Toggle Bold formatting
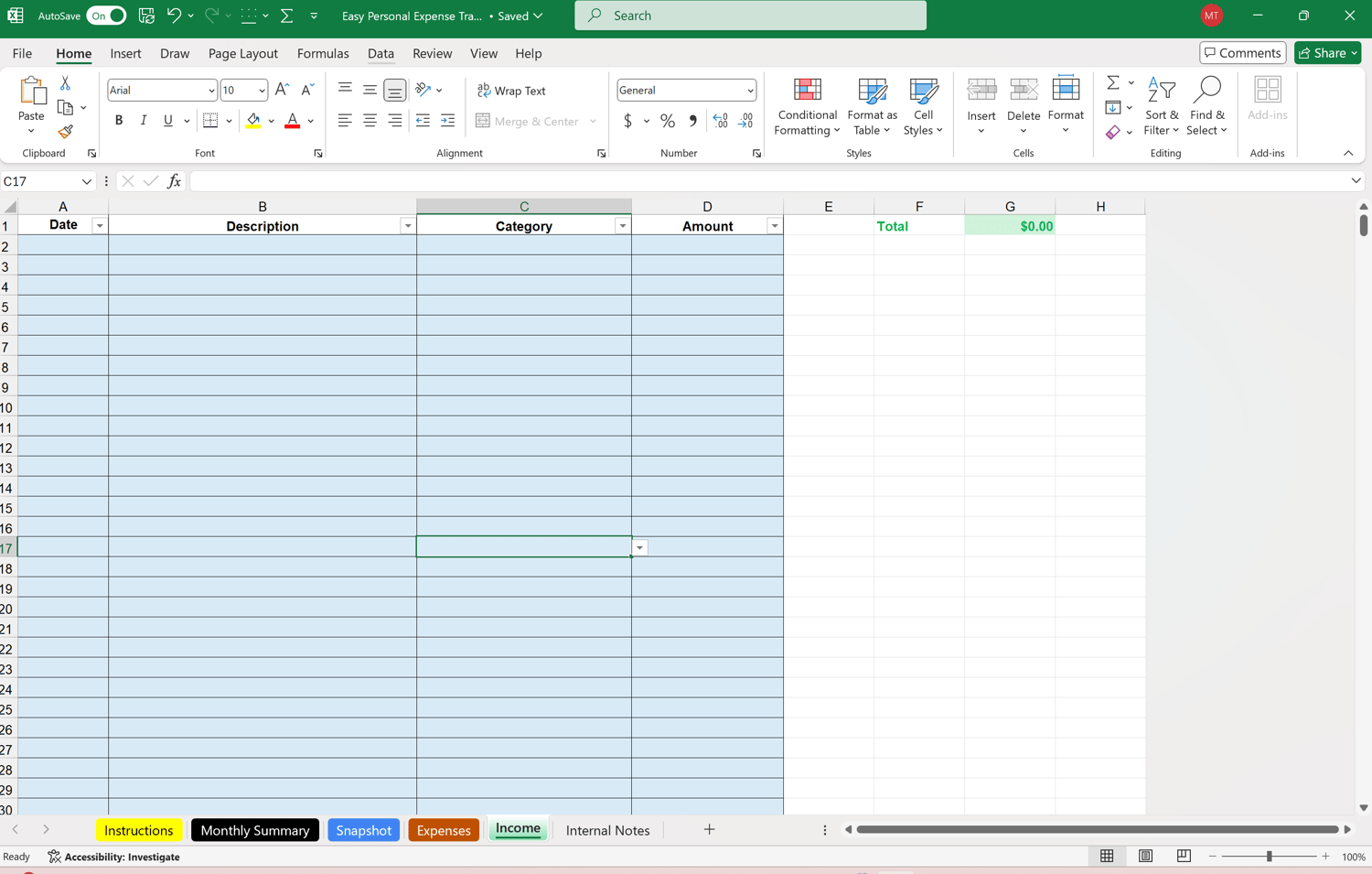This screenshot has height=874, width=1372. tap(118, 121)
